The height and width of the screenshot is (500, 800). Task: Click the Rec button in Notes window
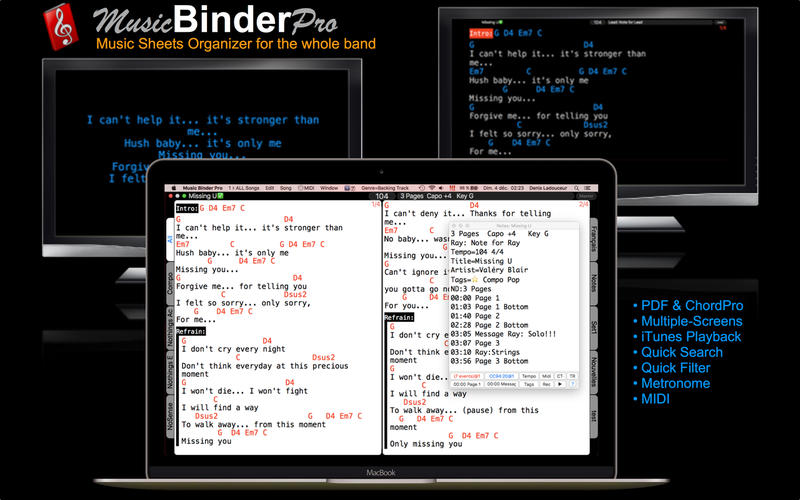(546, 384)
